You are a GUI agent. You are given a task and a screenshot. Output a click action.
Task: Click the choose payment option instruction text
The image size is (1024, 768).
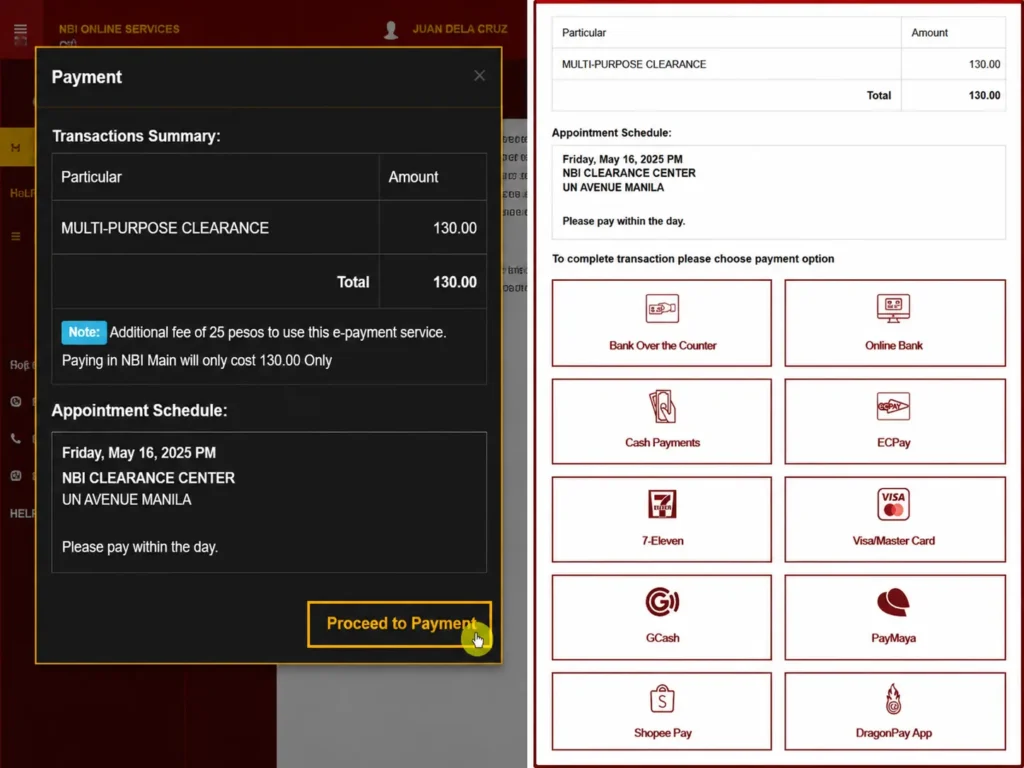pos(693,259)
